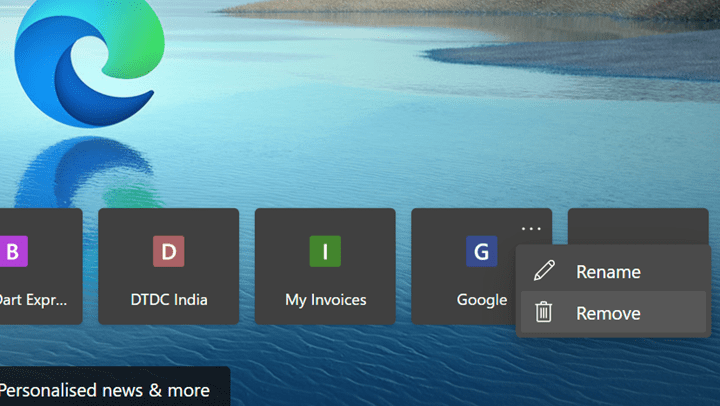Click the Dart Expr... tile label
Image resolution: width=720 pixels, height=406 pixels.
coord(34,300)
